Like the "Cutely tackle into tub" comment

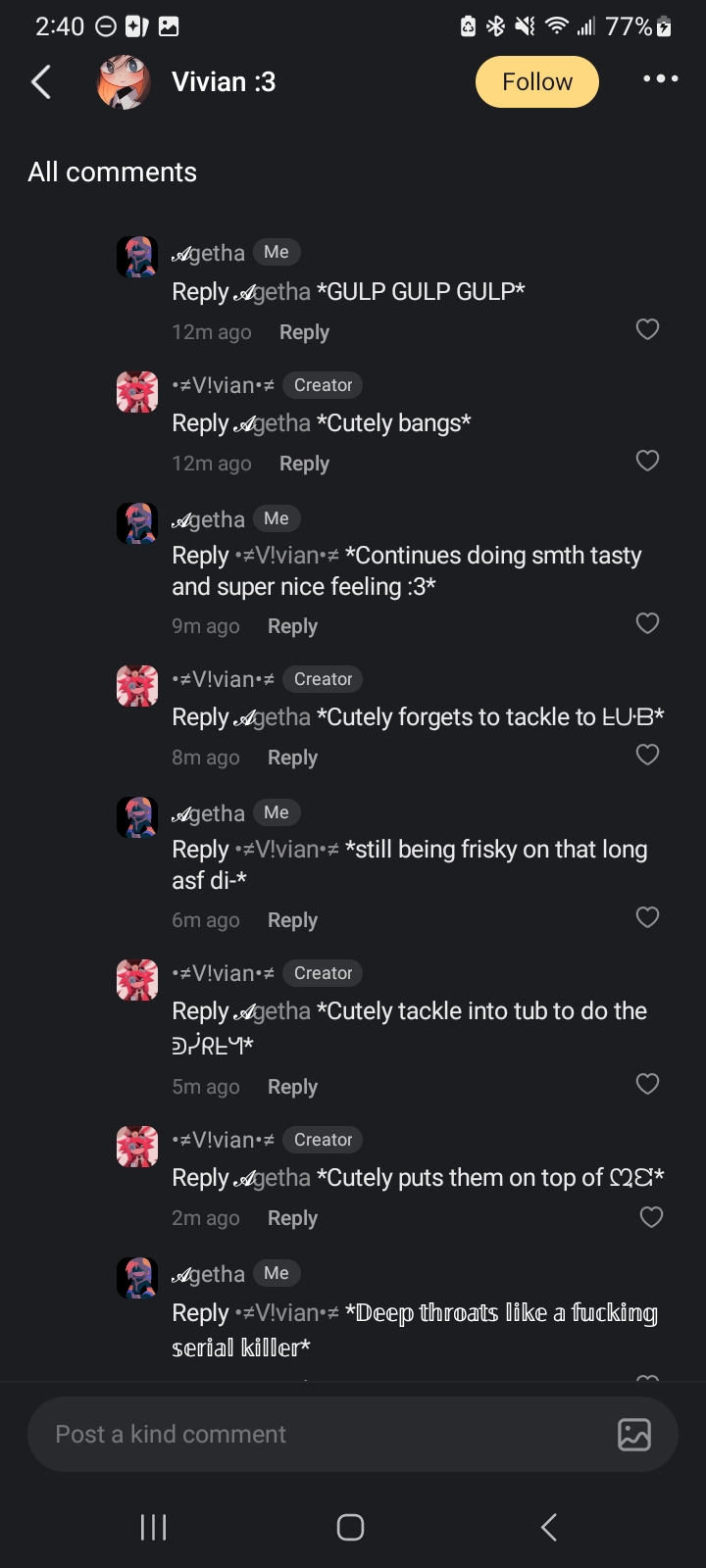point(647,1084)
